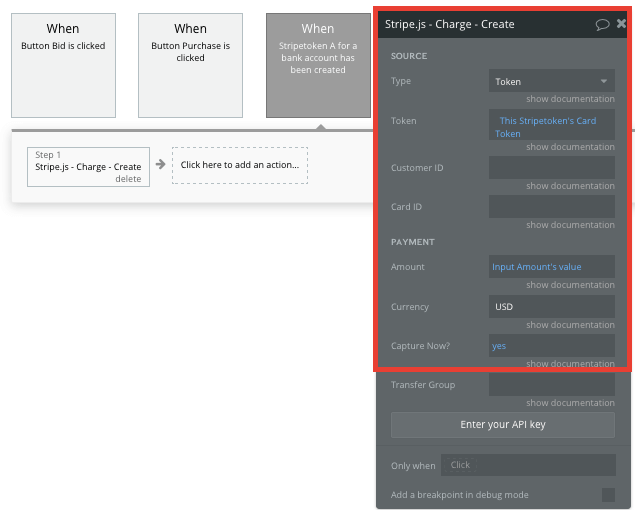Click the SOURCE section heading
The image size is (635, 510).
coord(409,56)
